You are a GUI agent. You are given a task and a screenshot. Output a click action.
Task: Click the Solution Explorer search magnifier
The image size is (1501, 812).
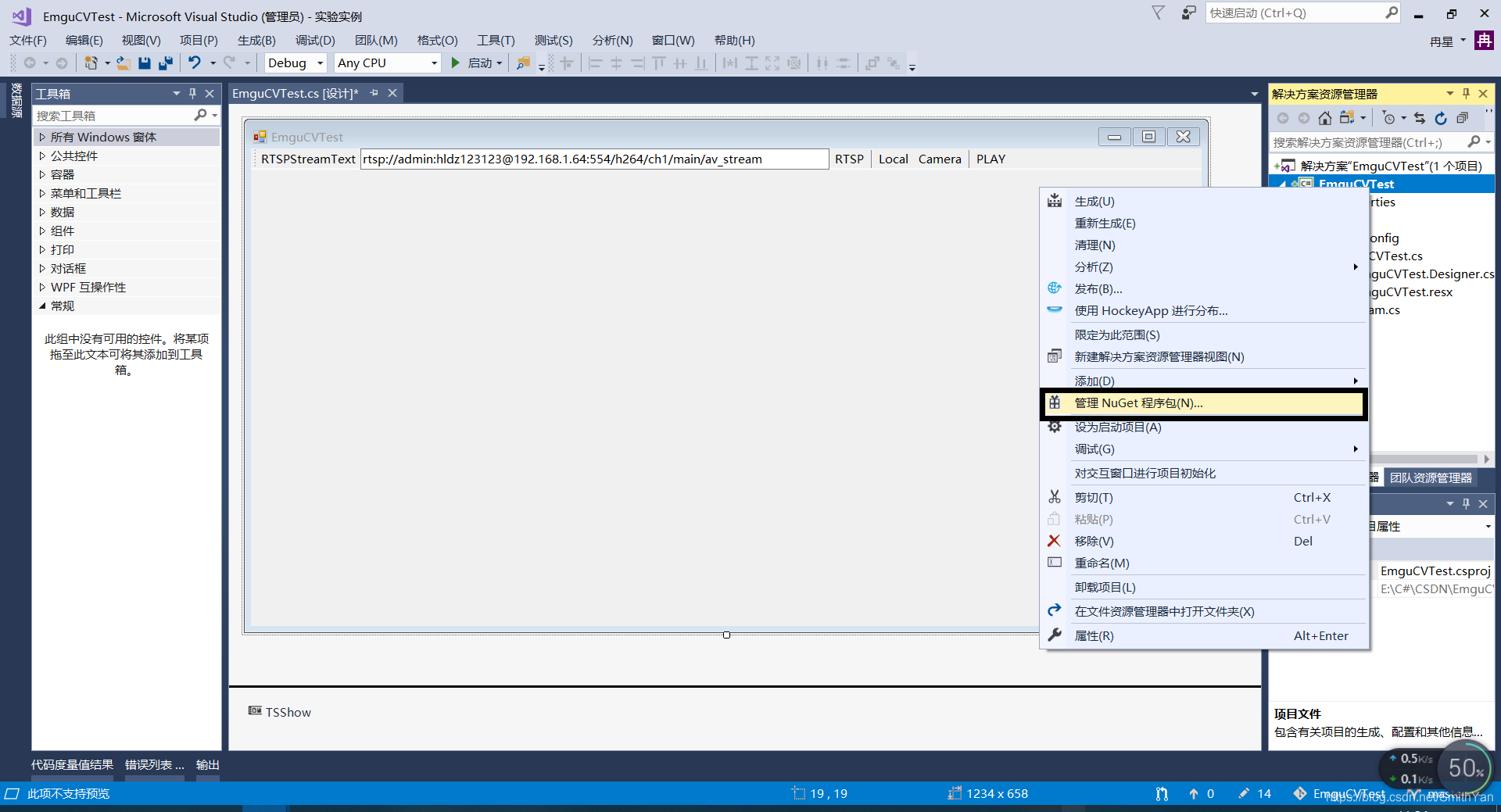click(1474, 141)
